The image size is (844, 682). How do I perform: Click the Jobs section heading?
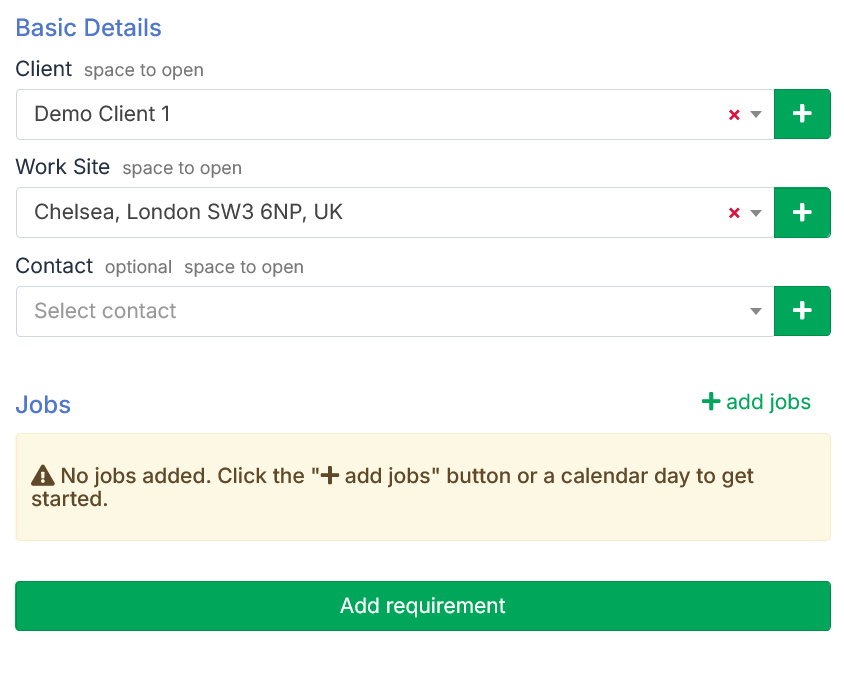(42, 404)
